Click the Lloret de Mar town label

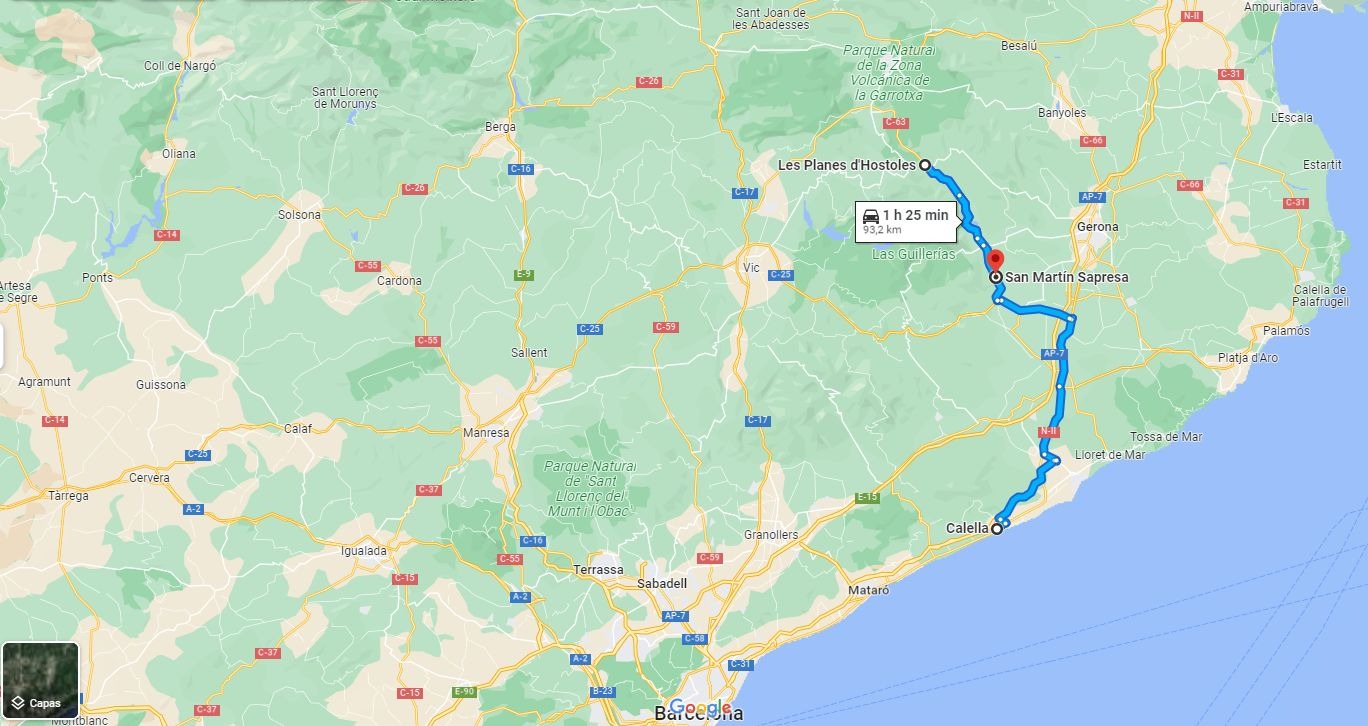tap(1109, 454)
